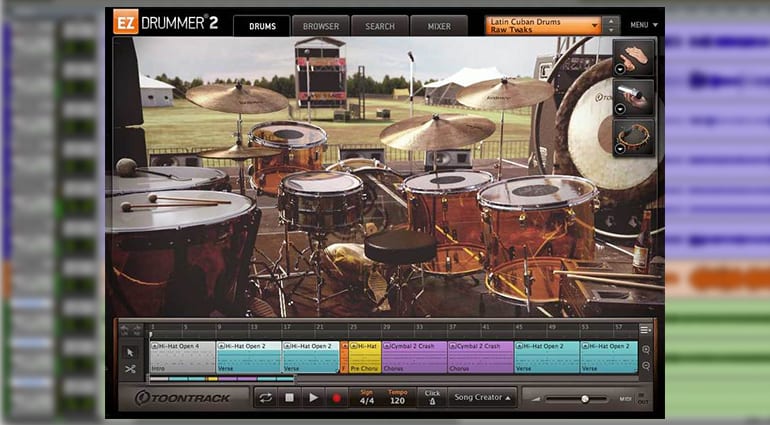Click the tambourine percussion slot

(633, 137)
